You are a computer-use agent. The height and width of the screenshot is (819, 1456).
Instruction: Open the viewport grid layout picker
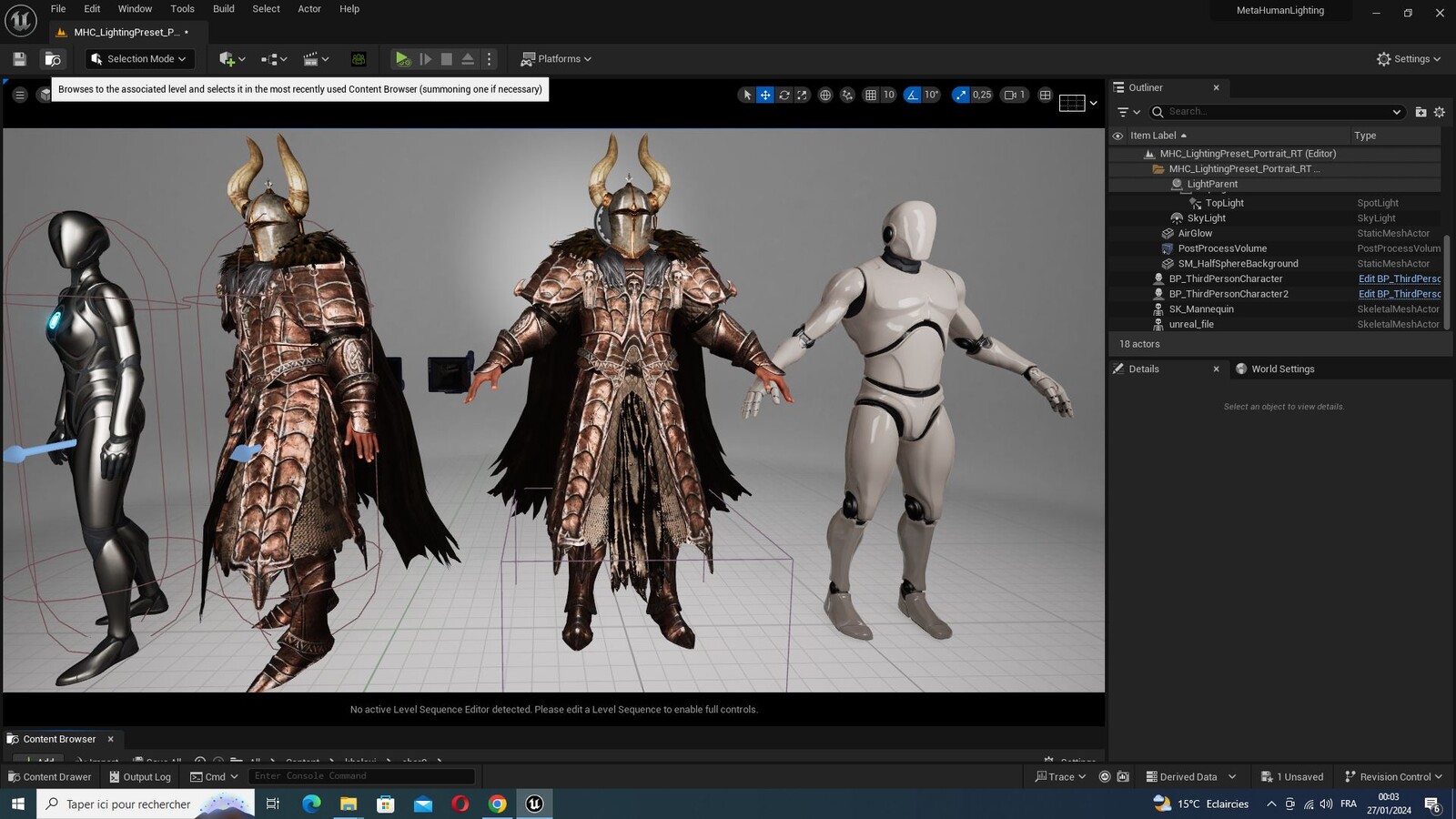point(1079,103)
